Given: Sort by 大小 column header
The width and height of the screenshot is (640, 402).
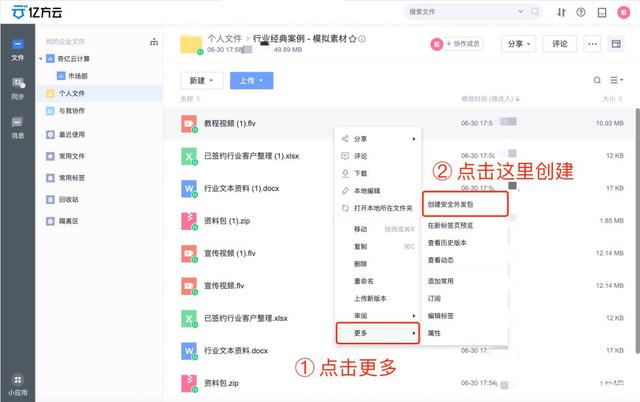Looking at the screenshot, I should 613,99.
